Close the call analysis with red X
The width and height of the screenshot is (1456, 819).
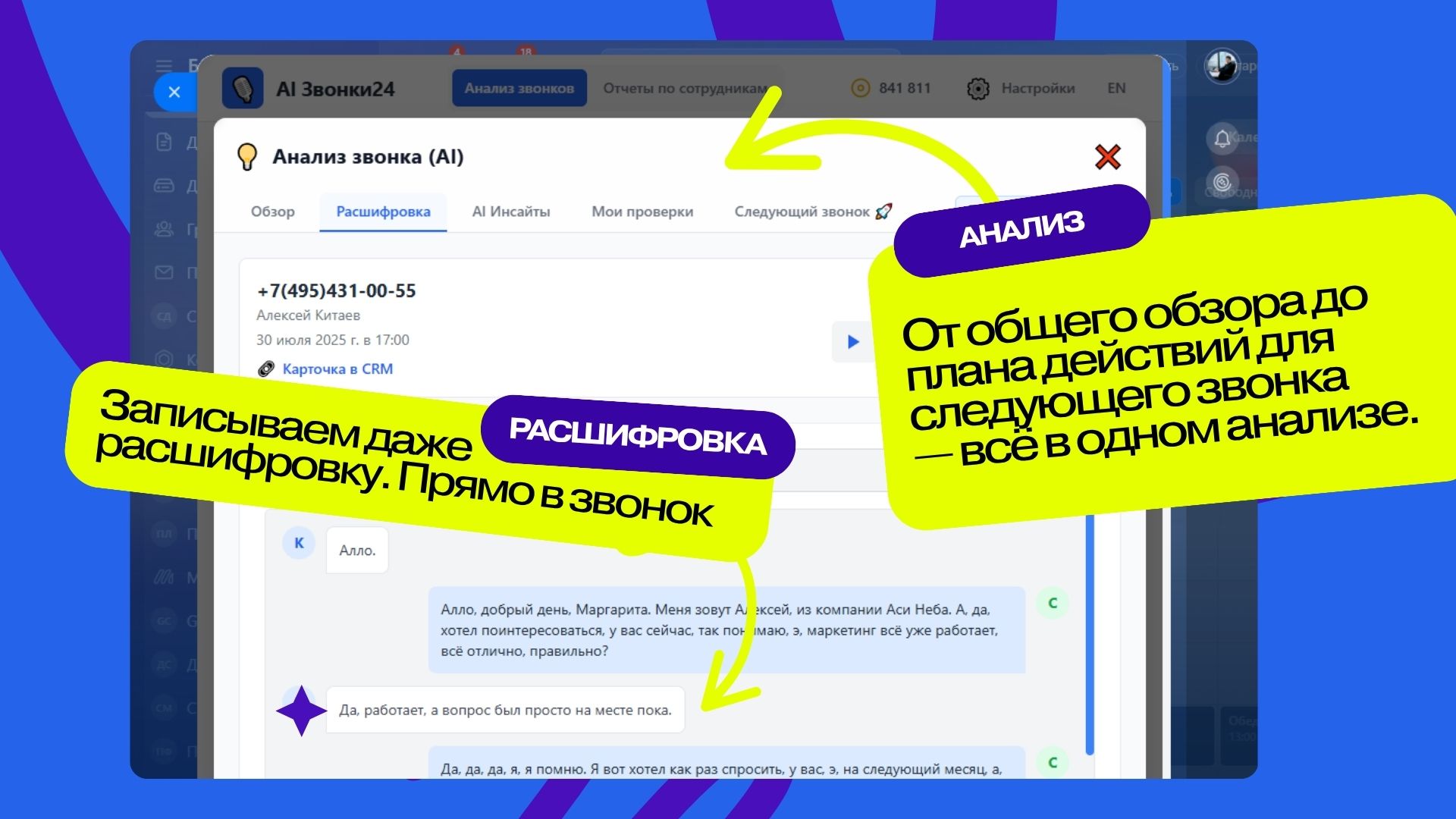(x=1108, y=157)
